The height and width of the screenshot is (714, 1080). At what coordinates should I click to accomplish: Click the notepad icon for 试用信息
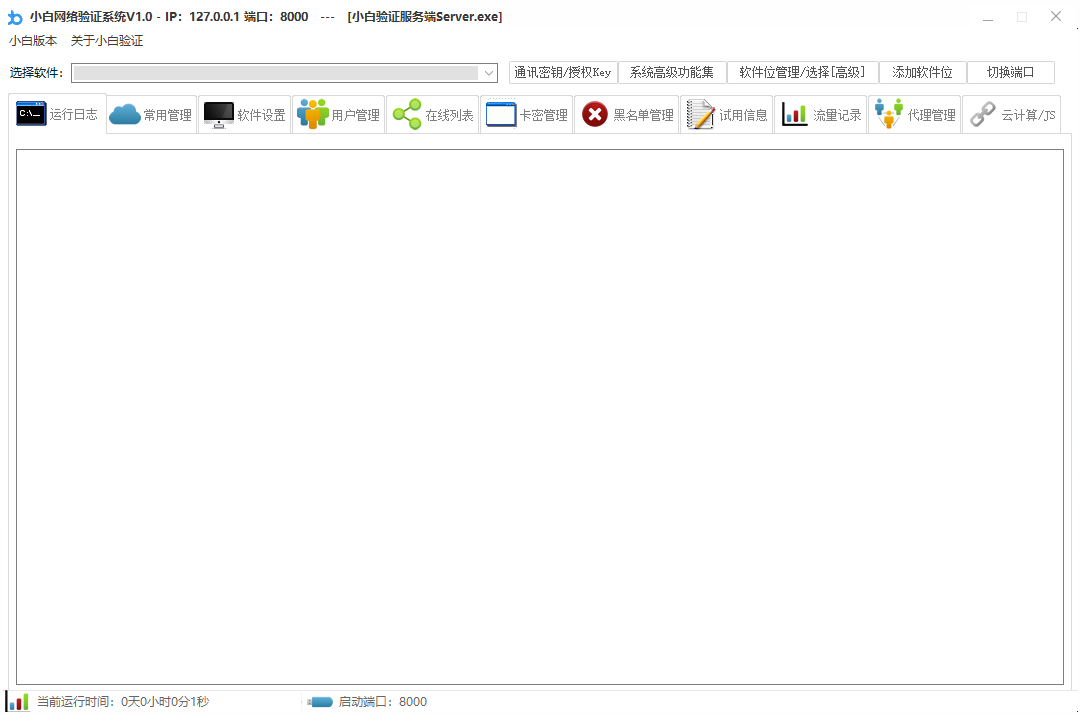(x=701, y=115)
